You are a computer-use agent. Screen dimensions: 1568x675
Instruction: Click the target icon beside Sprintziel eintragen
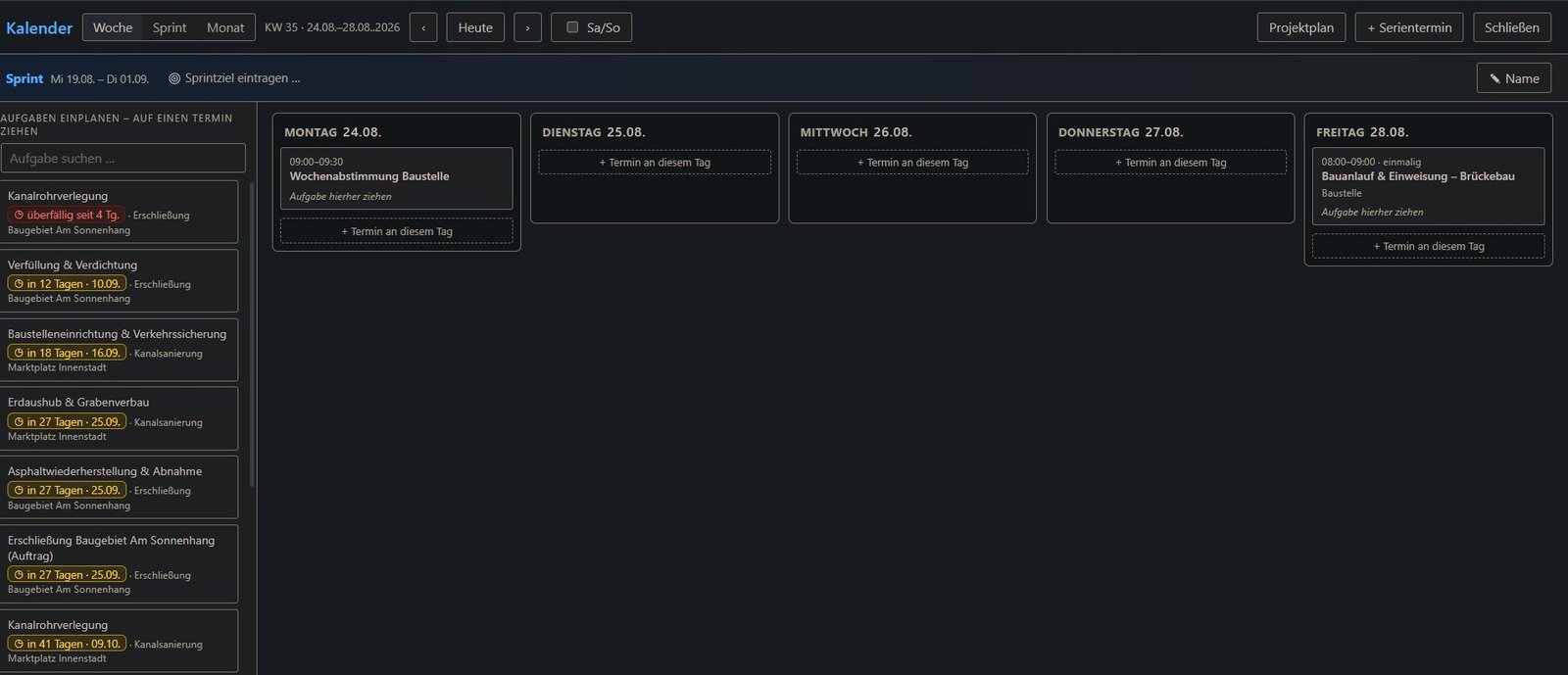174,78
